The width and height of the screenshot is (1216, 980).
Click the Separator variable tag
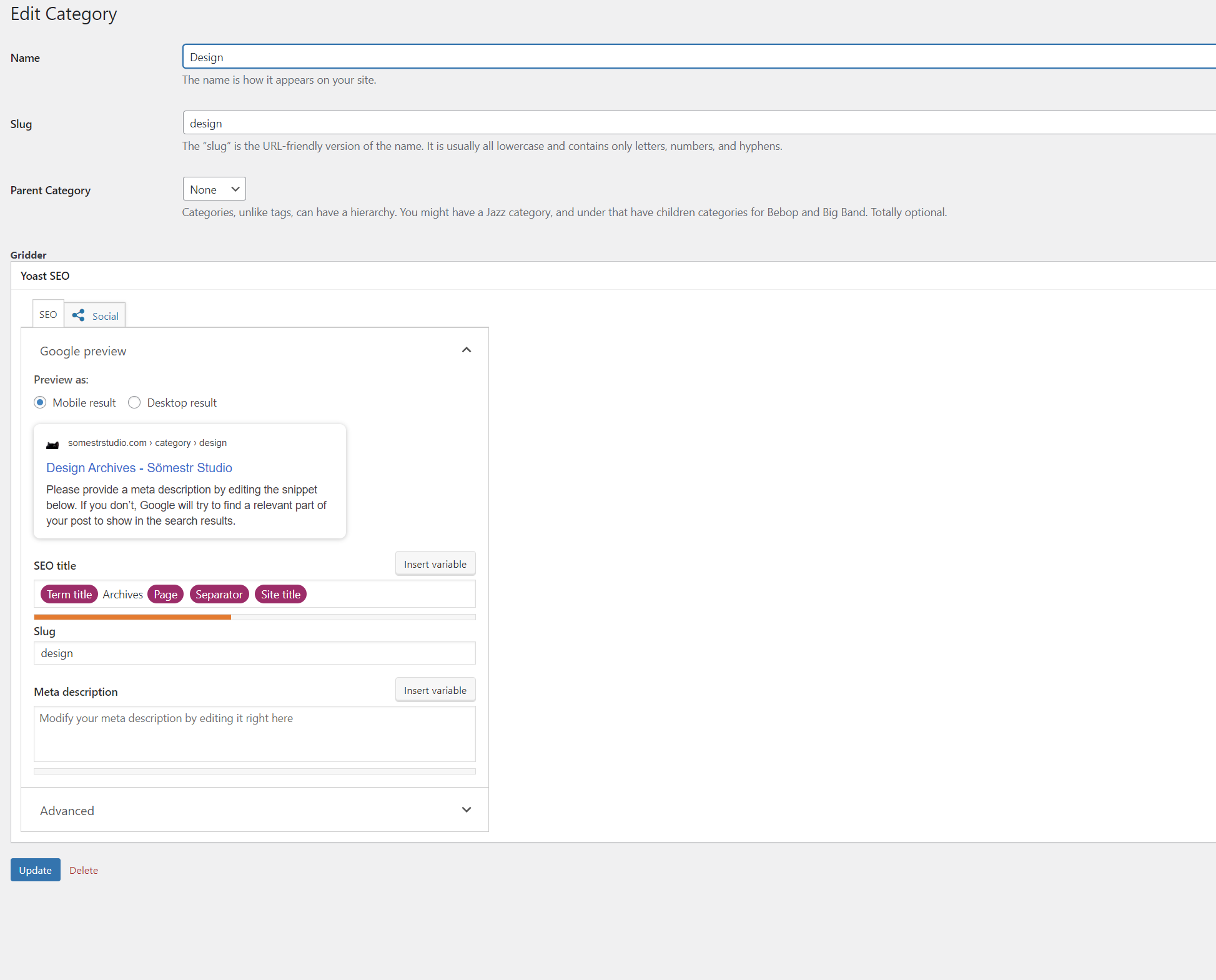(x=219, y=595)
